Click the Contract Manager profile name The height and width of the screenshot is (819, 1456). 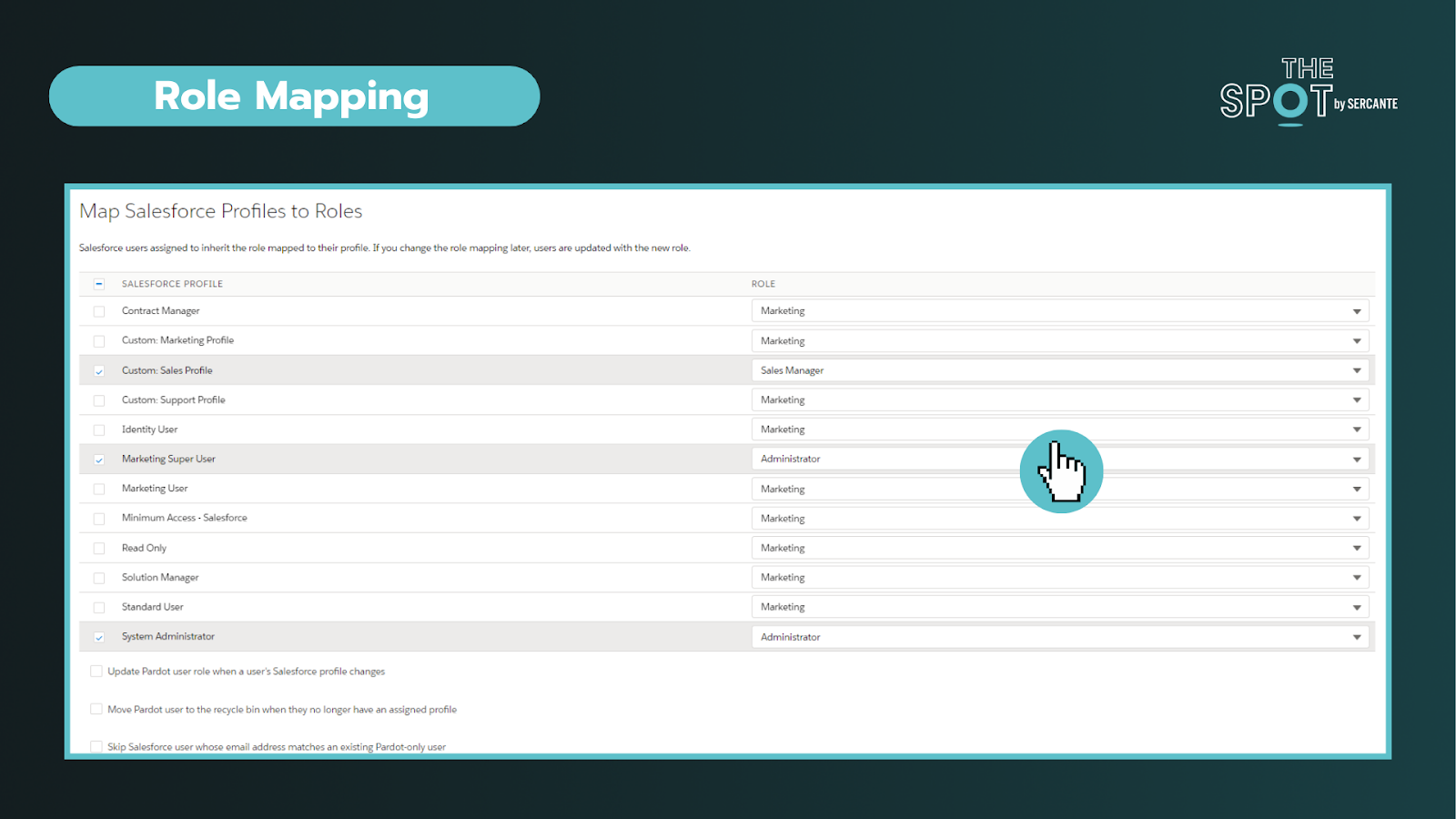click(160, 311)
